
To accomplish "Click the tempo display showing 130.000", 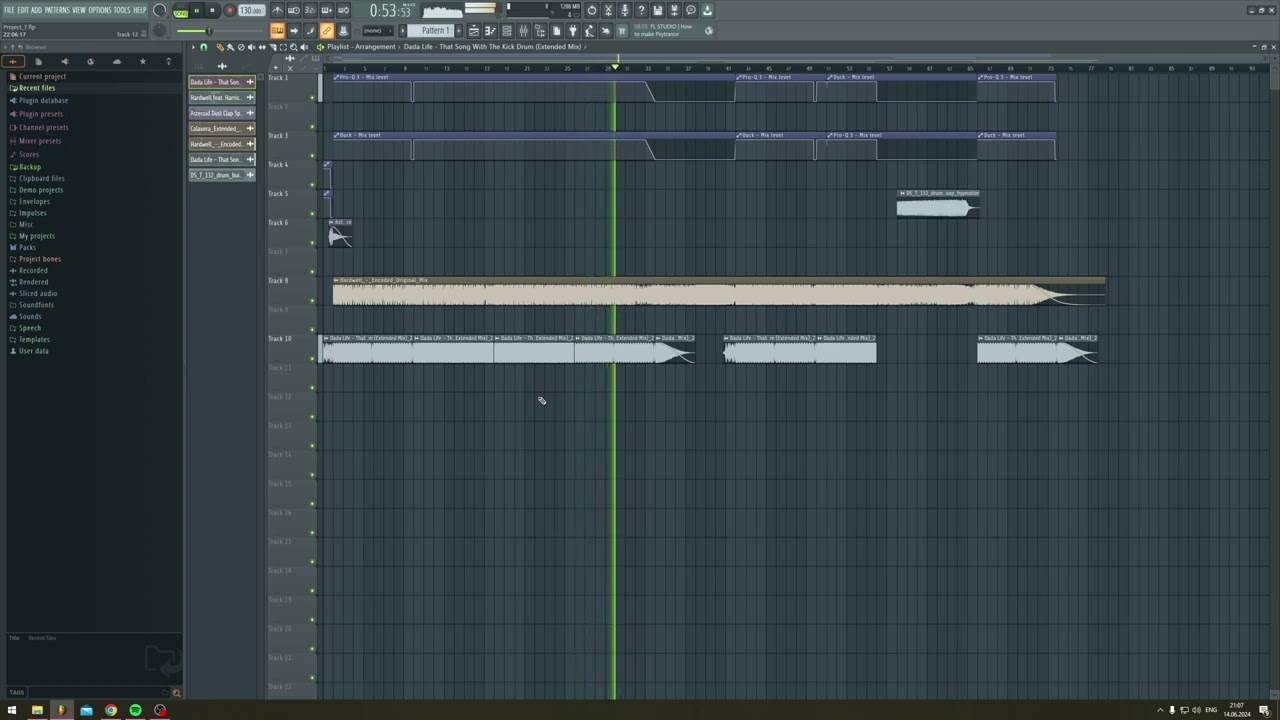I will point(251,10).
